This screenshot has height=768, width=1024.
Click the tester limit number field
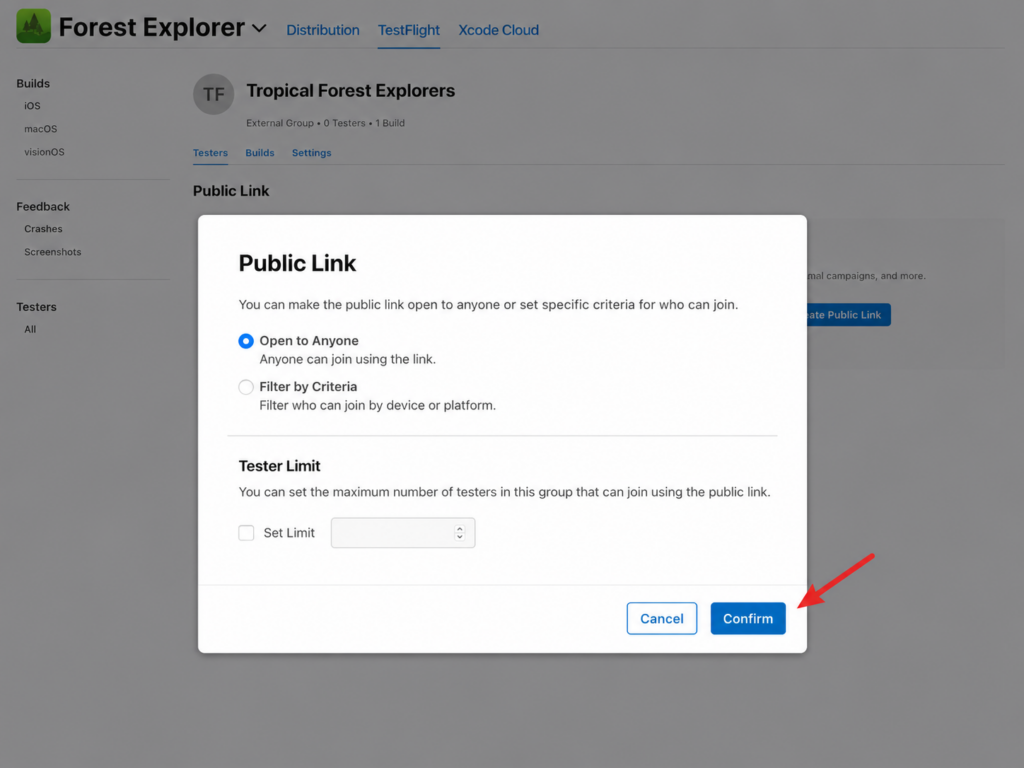(x=403, y=533)
